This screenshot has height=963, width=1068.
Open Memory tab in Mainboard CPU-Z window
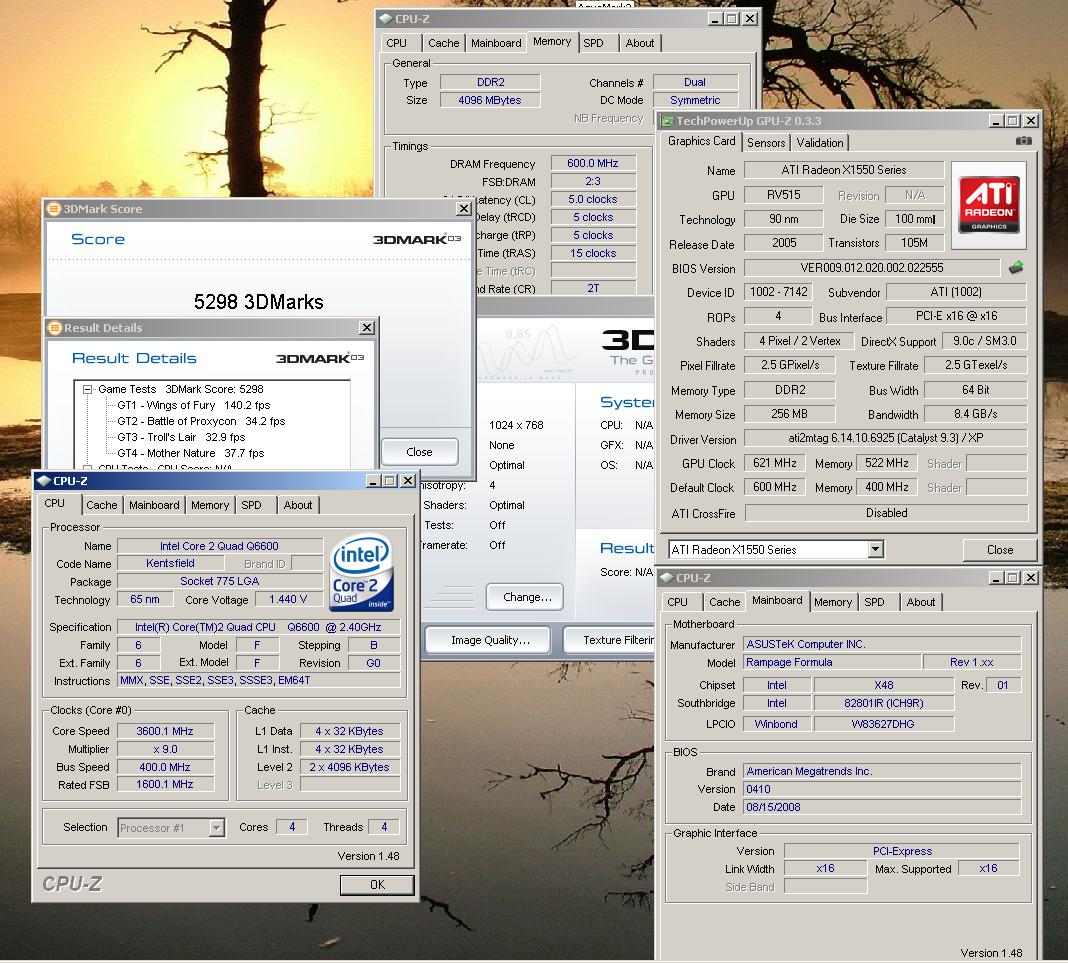832,602
